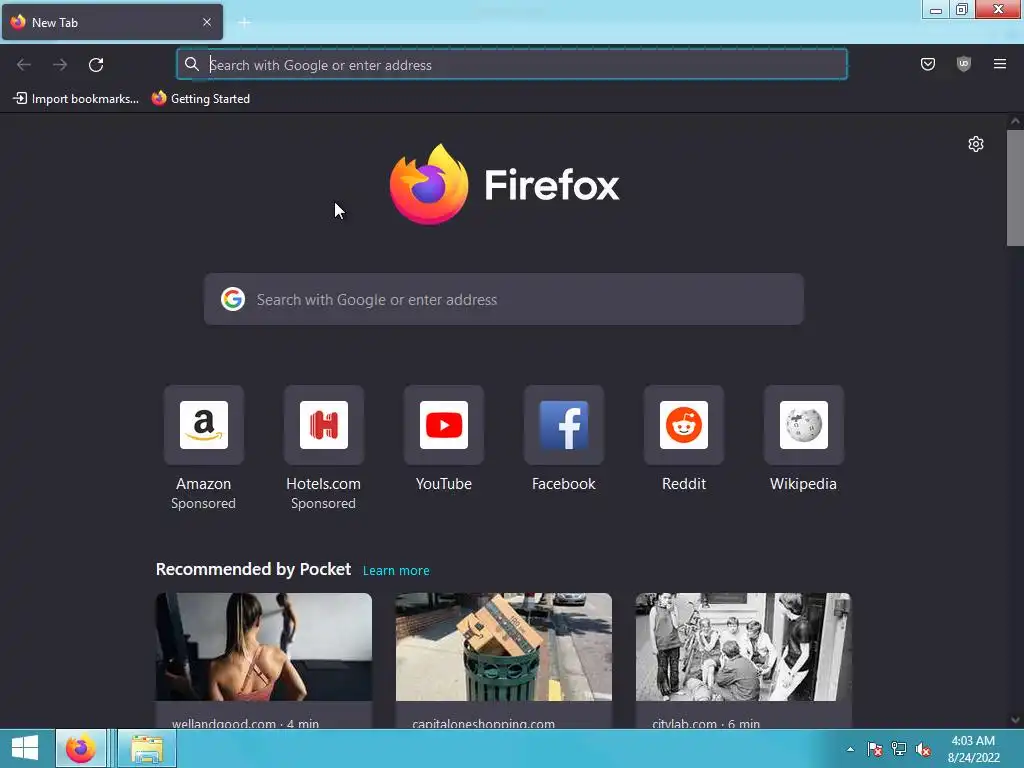Click the Firefox taskbar icon
1024x768 pixels.
tap(80, 748)
